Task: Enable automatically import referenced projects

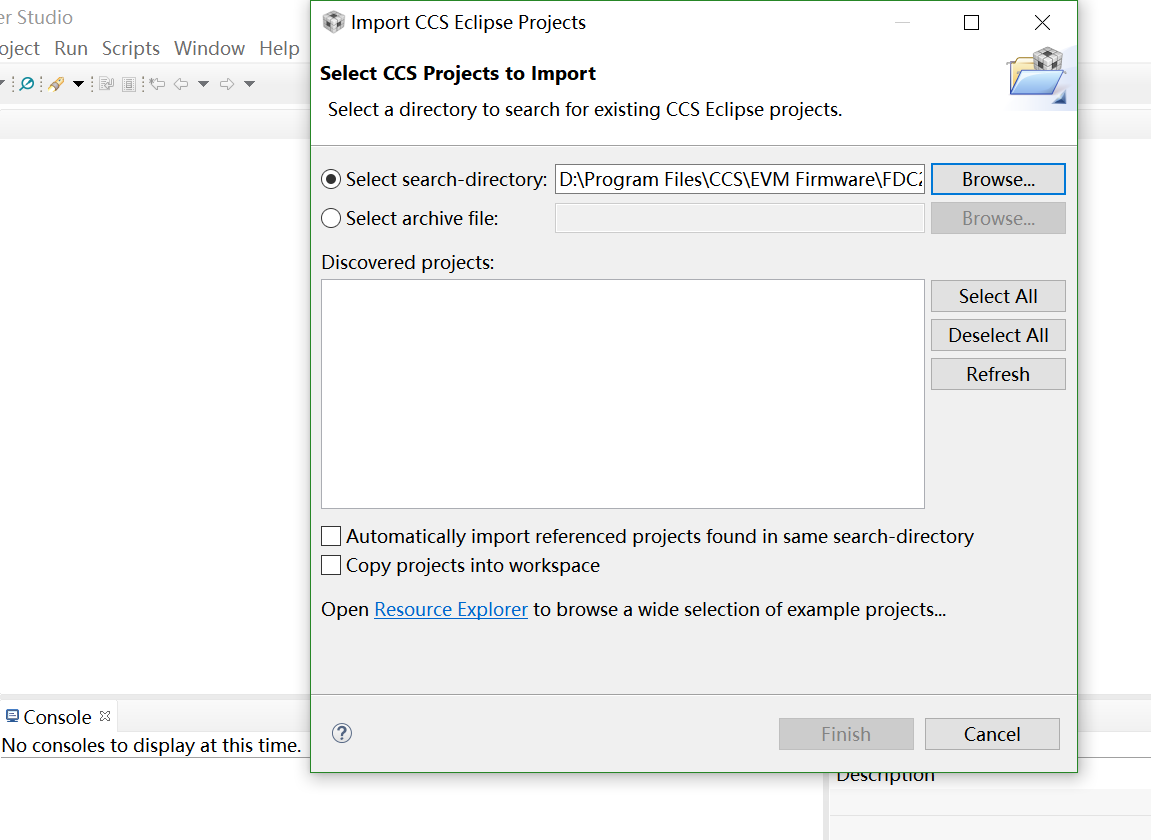Action: click(331, 537)
